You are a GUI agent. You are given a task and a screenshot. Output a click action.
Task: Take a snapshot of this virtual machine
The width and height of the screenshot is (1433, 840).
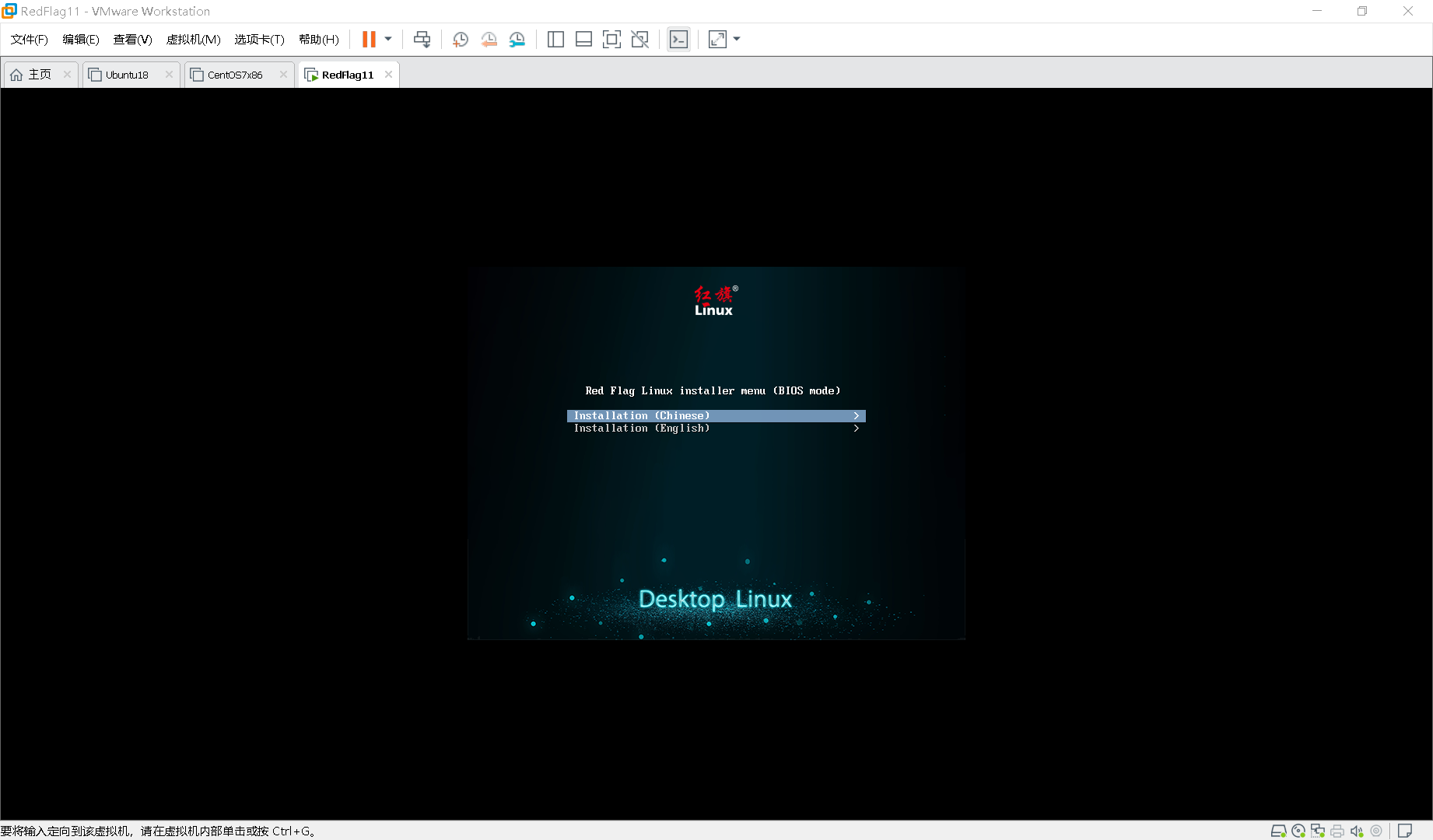[461, 40]
